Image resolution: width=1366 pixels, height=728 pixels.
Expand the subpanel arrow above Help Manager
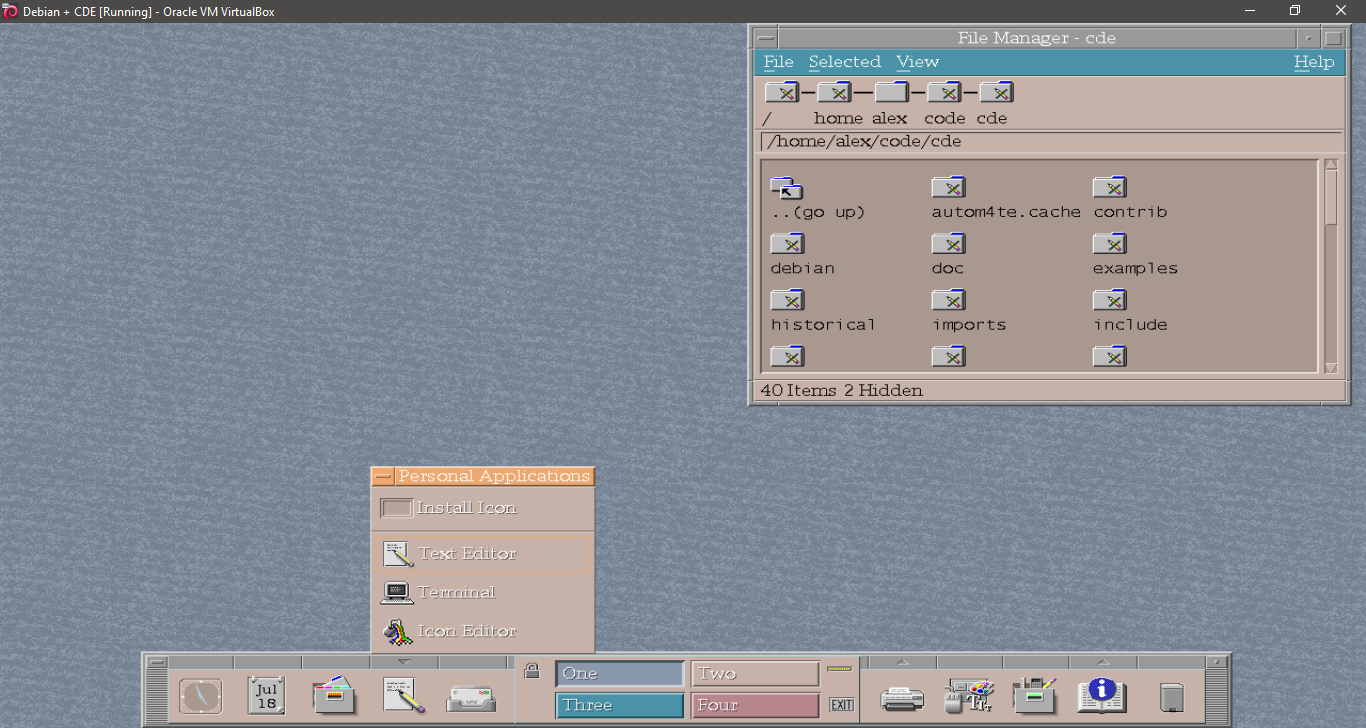point(1102,662)
